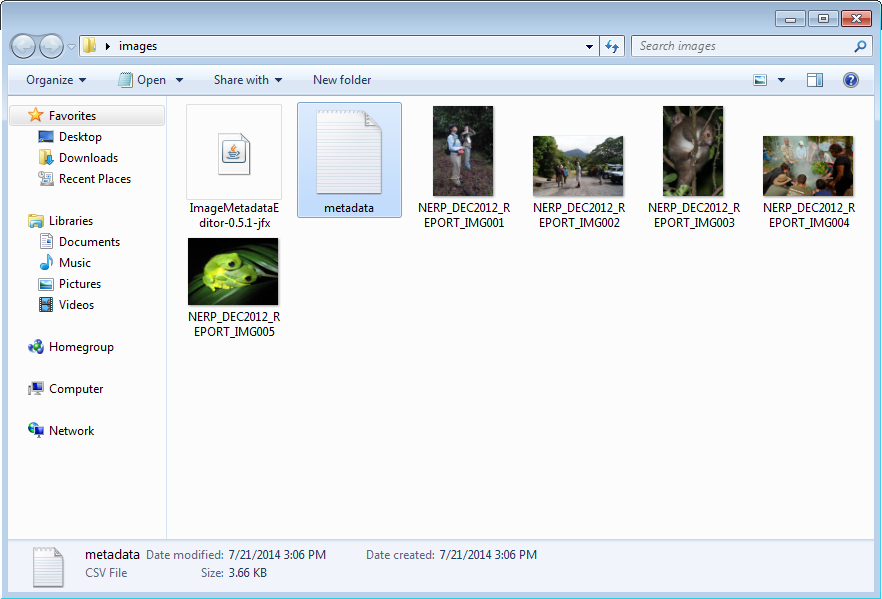
Task: Select Homegroup in navigation pane
Action: (x=81, y=347)
